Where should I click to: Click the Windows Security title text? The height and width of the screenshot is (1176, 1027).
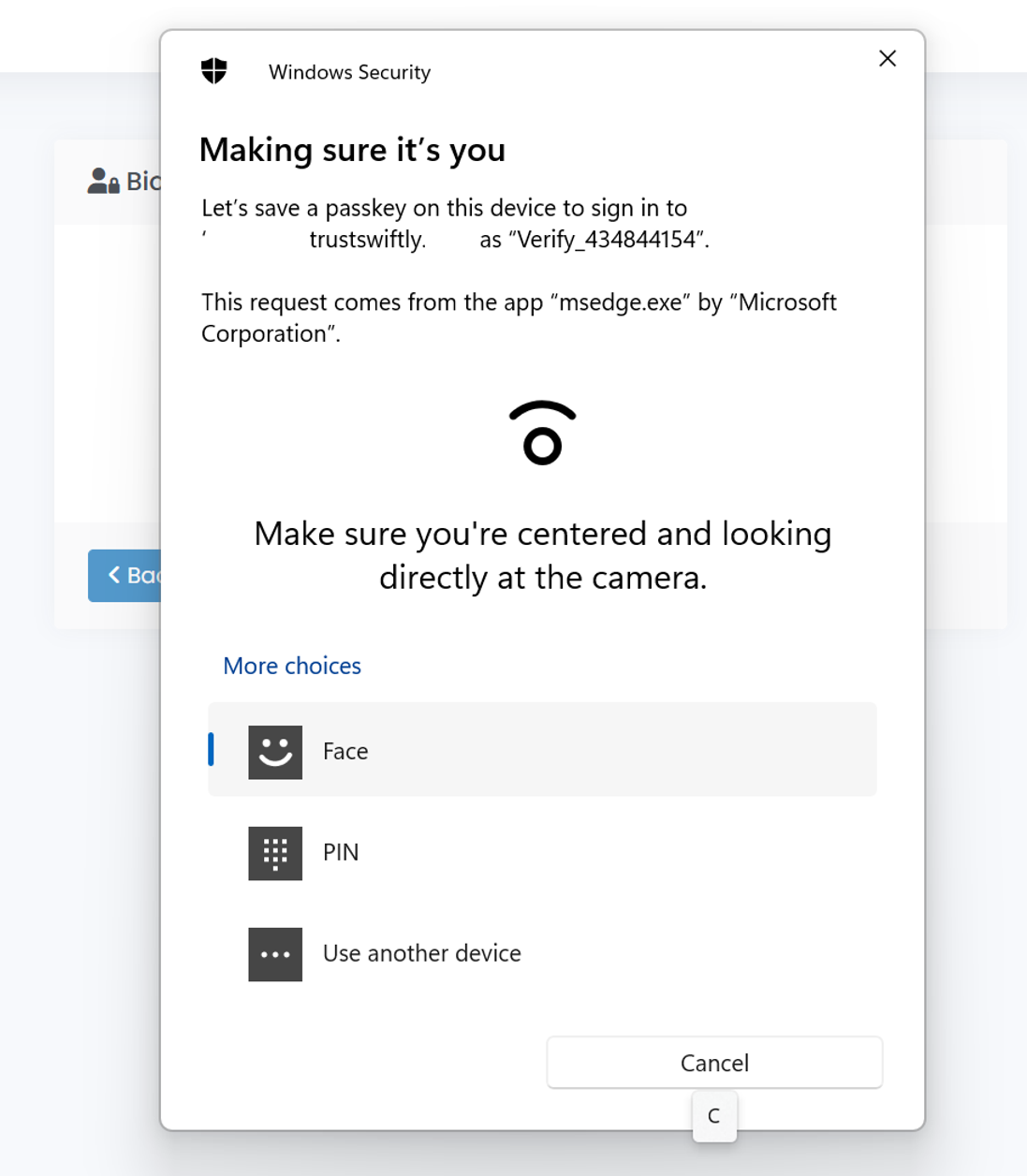click(349, 72)
